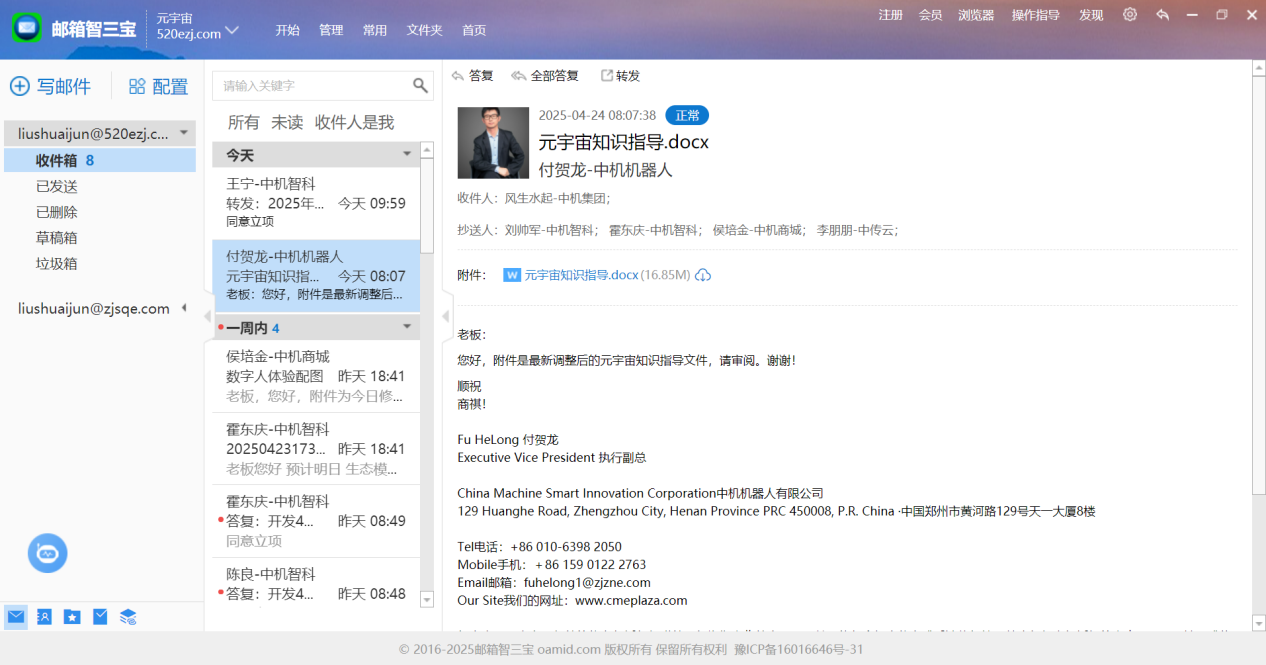Open the starred folder icon
Viewport: 1266px width, 665px height.
(72, 617)
